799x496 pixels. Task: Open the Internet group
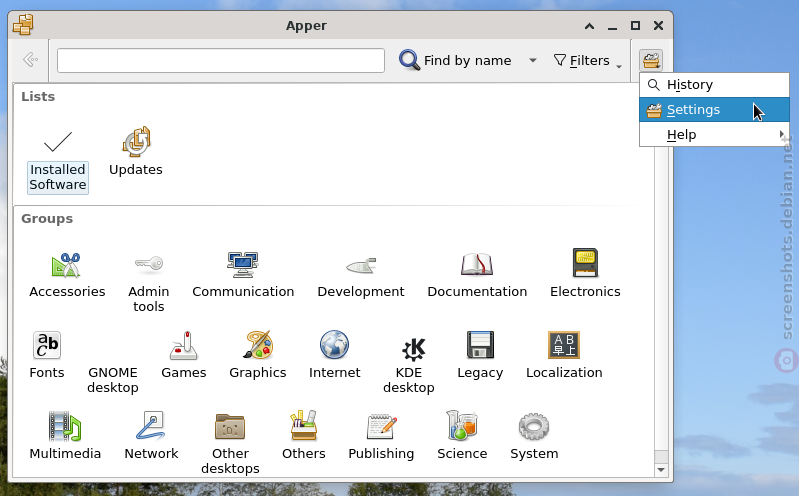334,355
